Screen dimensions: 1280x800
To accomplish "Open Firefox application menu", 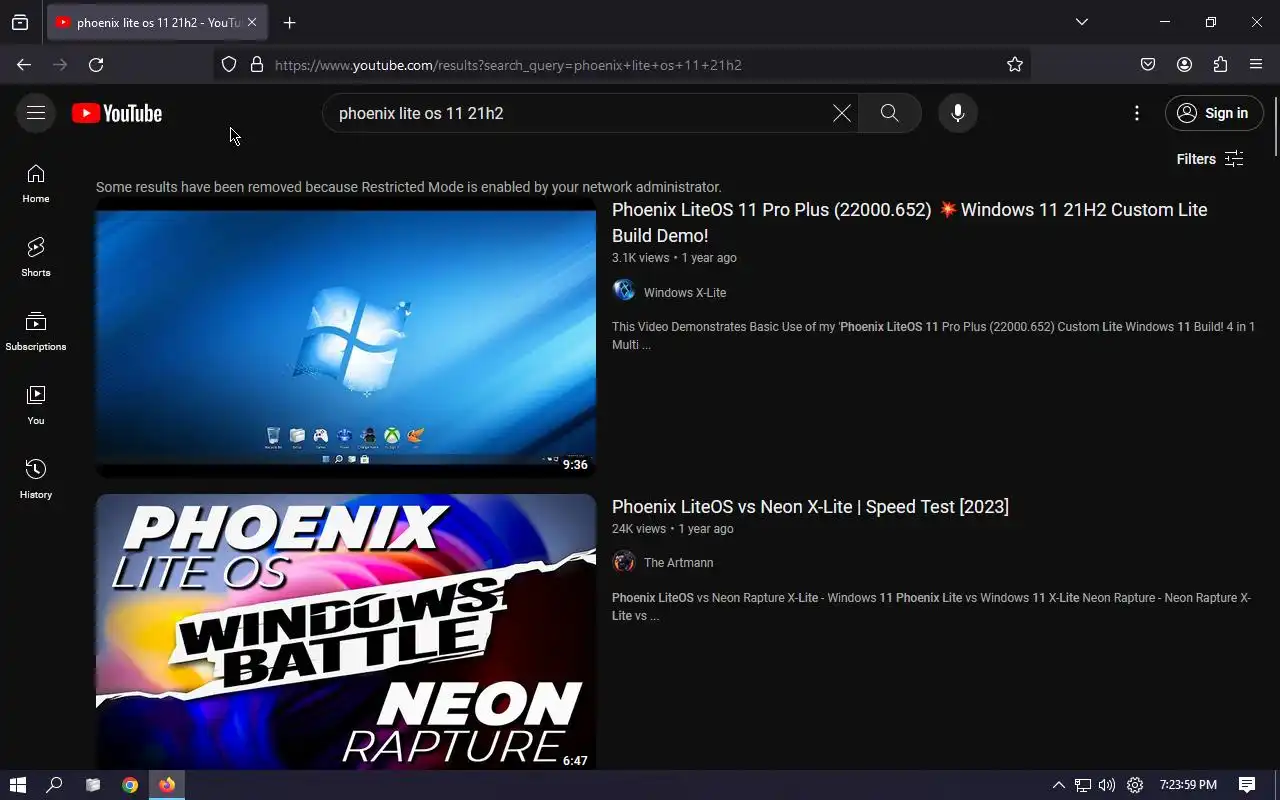I will click(1256, 64).
